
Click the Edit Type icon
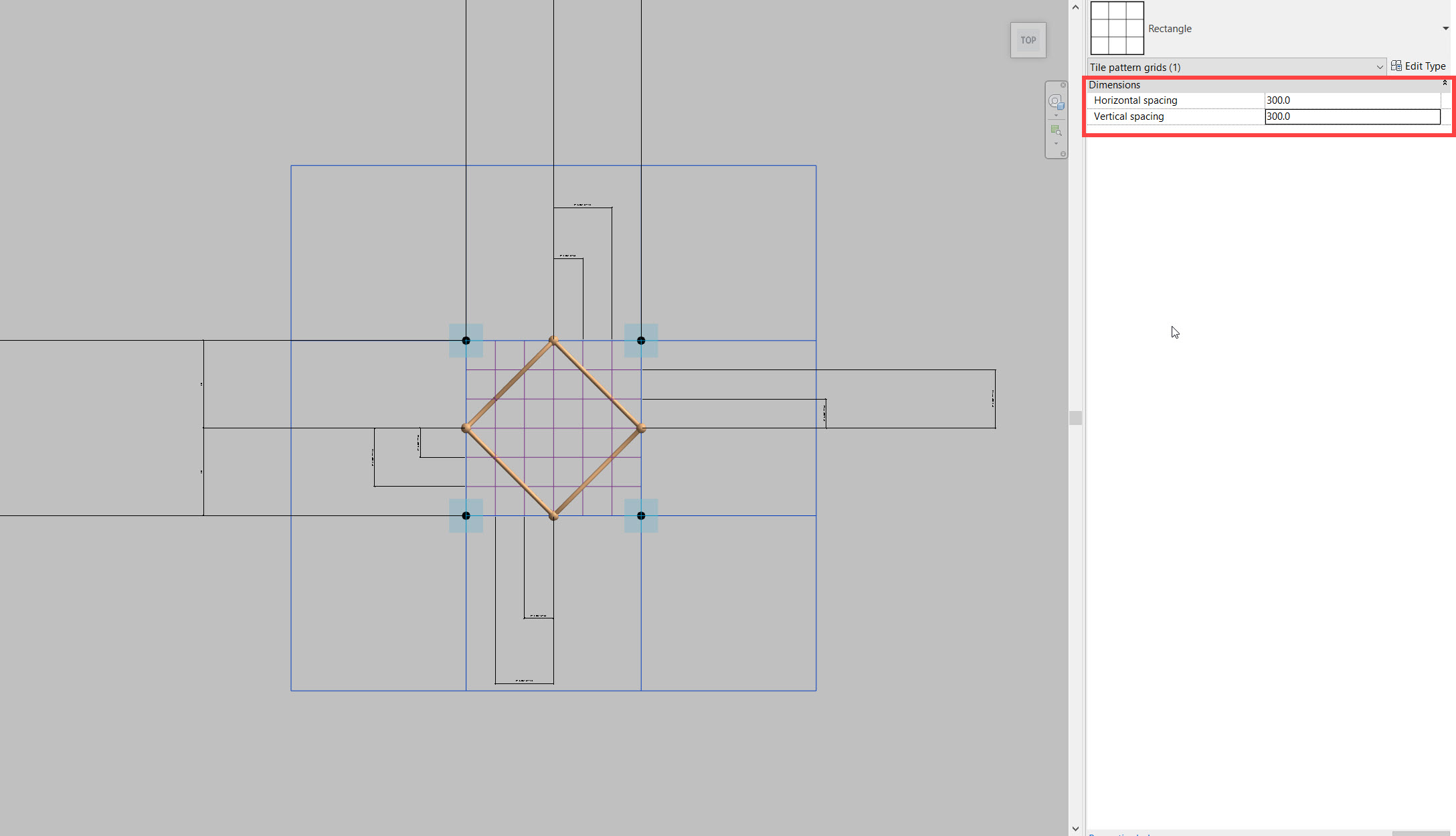point(1396,66)
